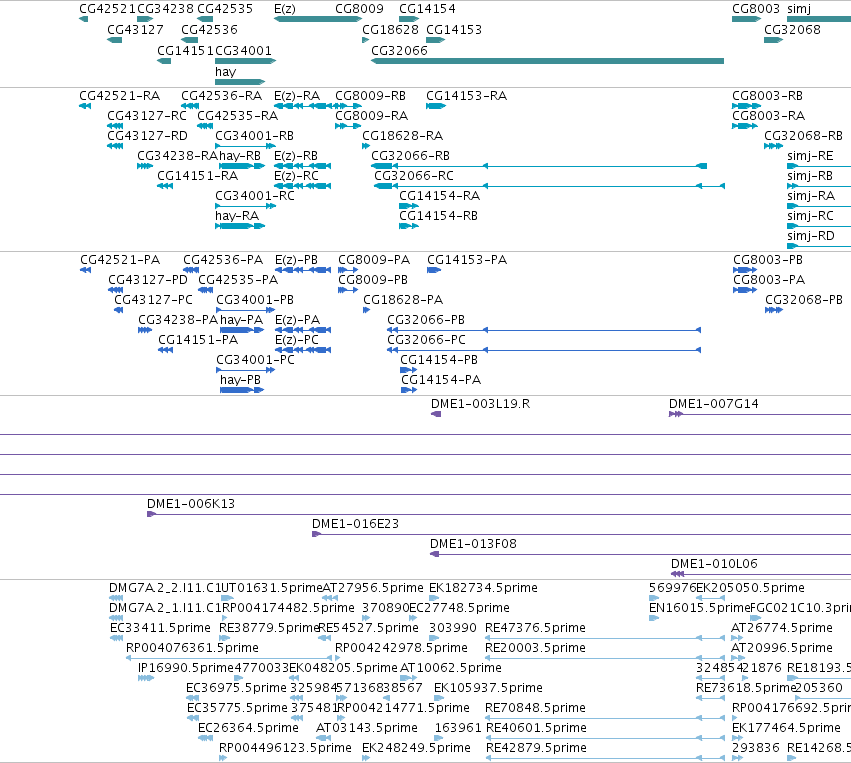Select the simj-RD transcript label

click(x=810, y=236)
